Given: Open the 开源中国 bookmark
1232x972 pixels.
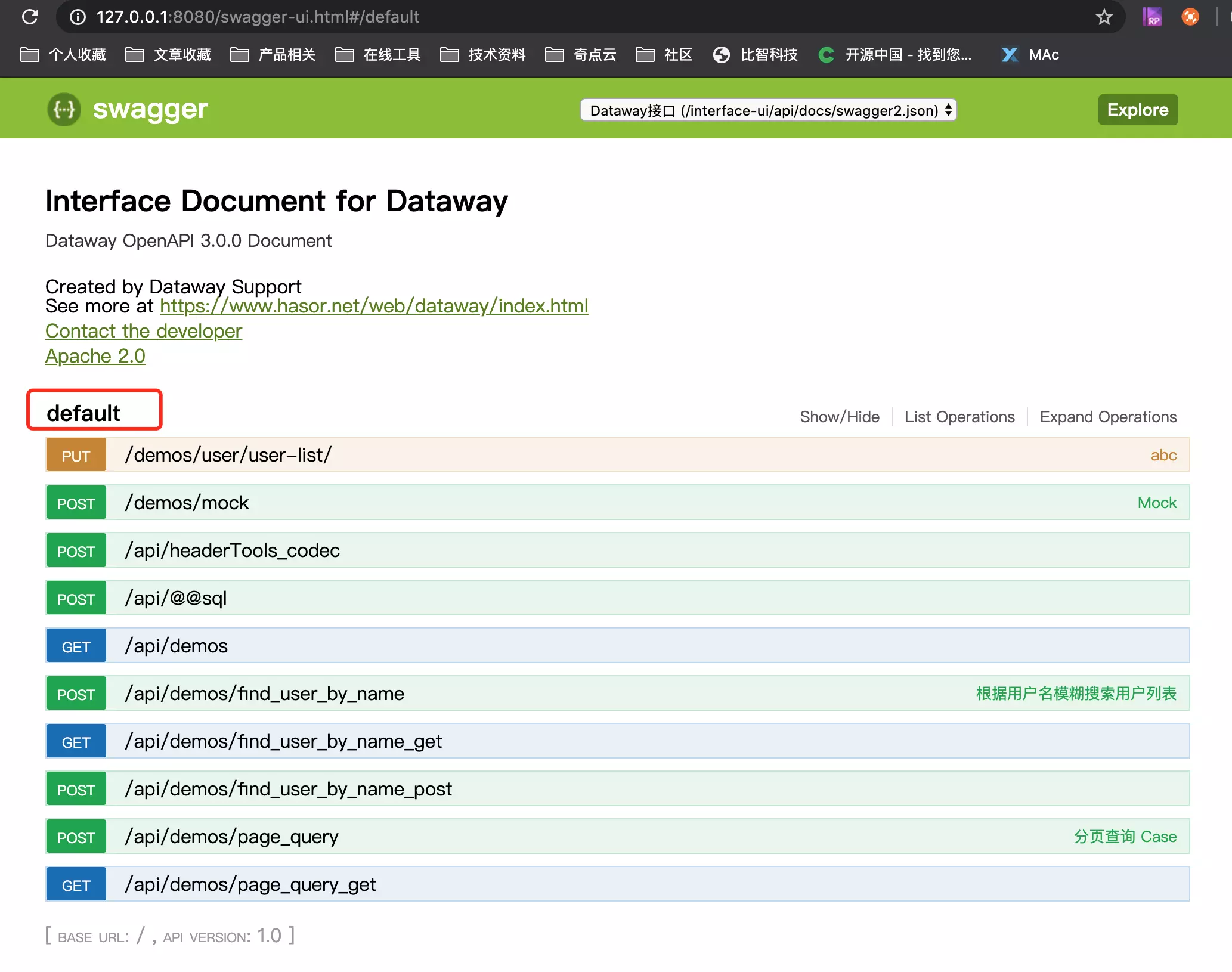Looking at the screenshot, I should tap(896, 55).
